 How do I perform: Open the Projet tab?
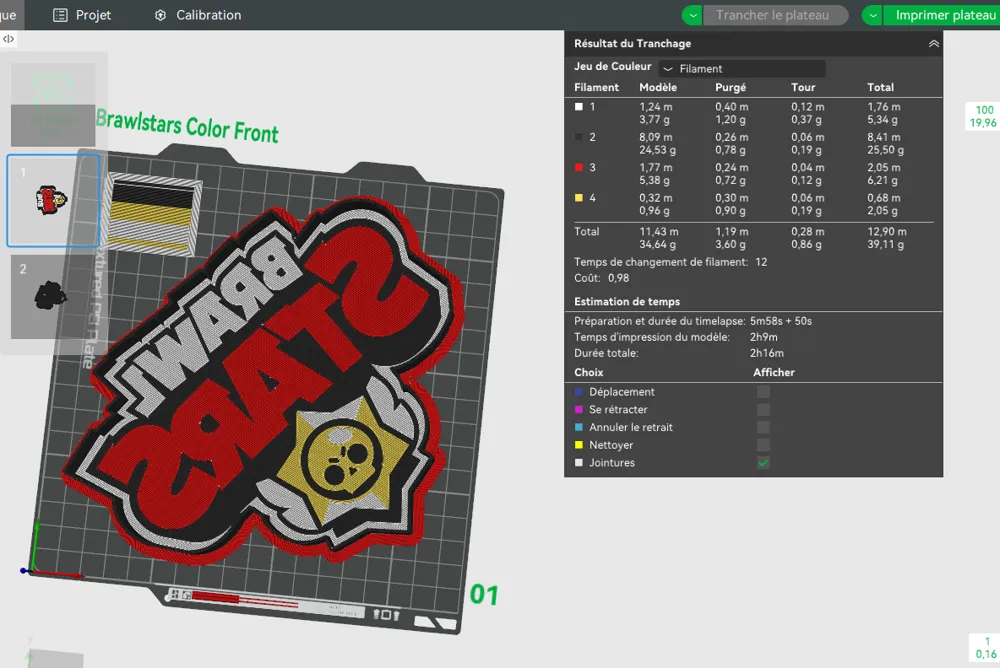[x=82, y=15]
